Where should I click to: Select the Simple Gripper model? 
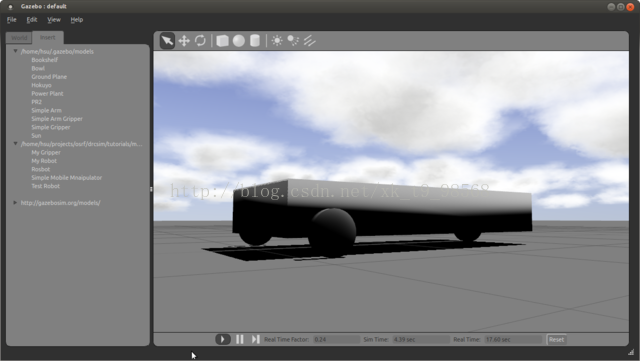point(51,127)
